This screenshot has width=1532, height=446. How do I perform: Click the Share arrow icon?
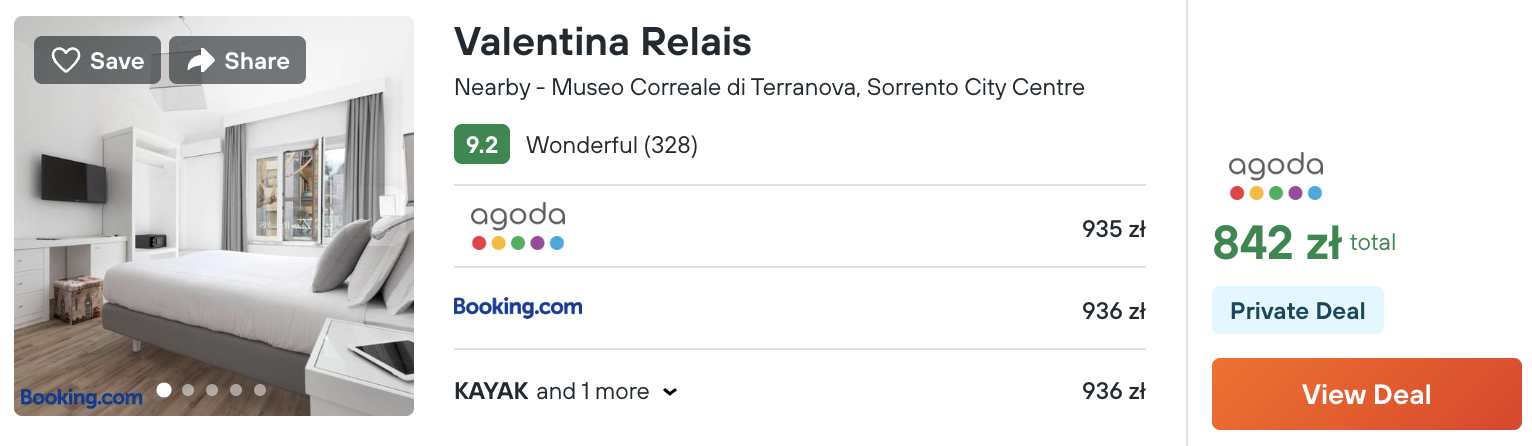201,61
